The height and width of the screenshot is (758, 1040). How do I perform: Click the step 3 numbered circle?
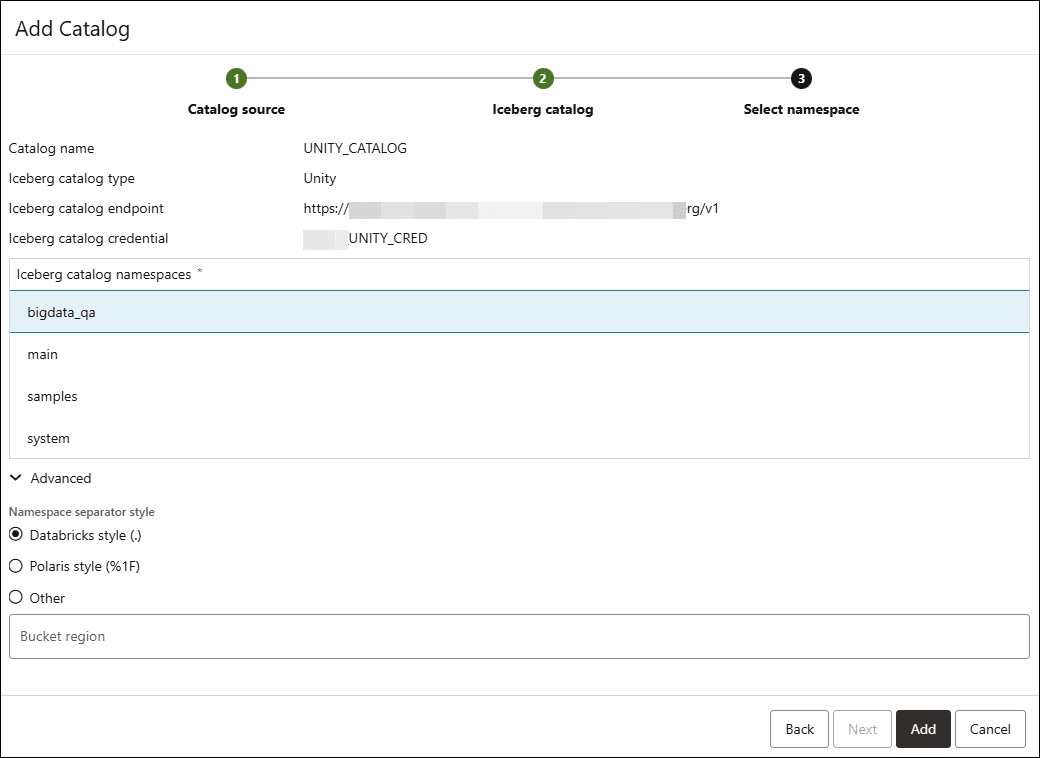tap(801, 79)
